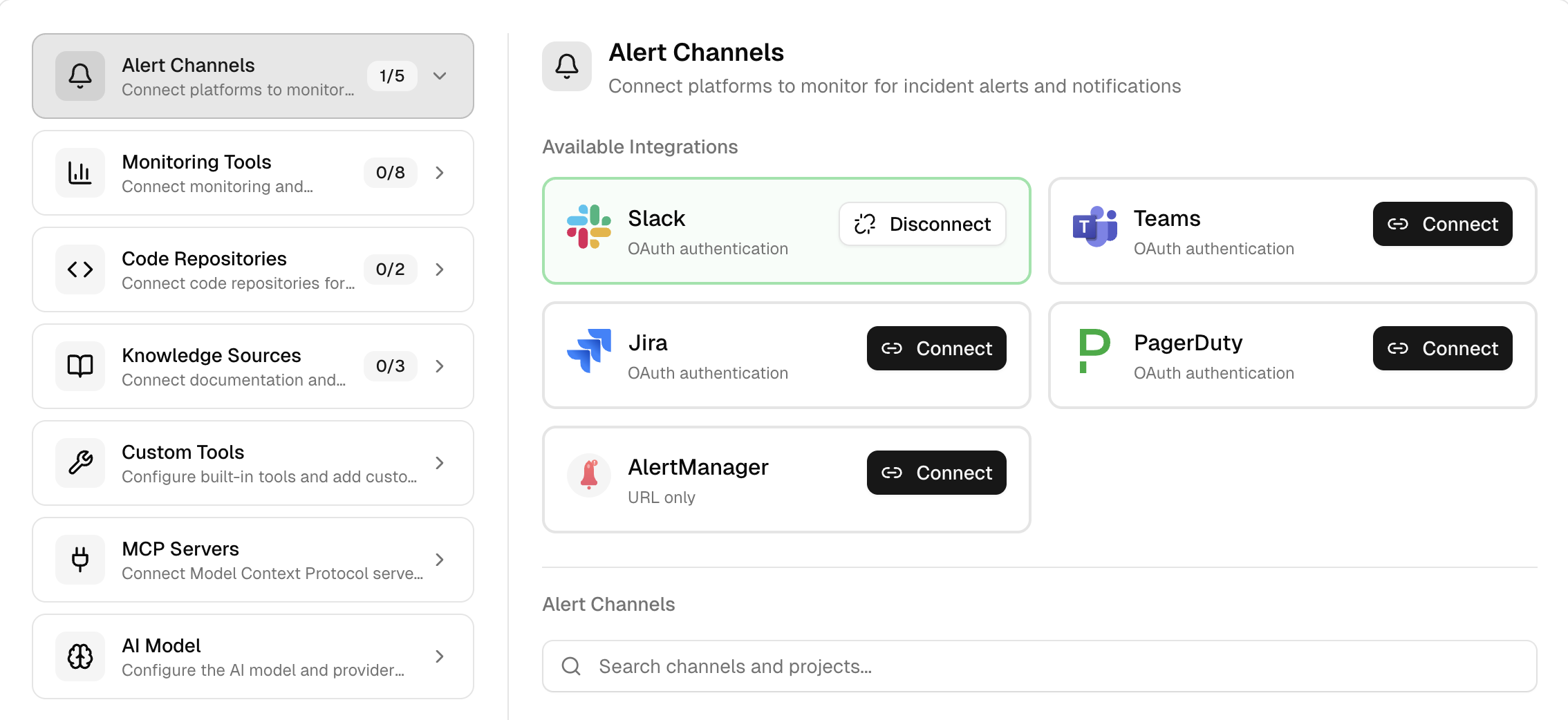This screenshot has width=1568, height=720.
Task: Click the Code Repositories code icon
Action: 80,269
